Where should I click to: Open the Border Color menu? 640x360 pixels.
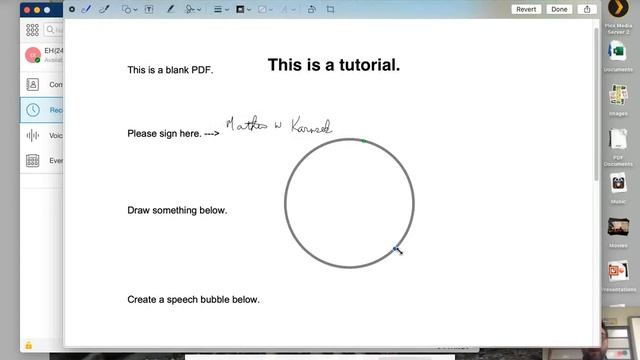pos(243,9)
